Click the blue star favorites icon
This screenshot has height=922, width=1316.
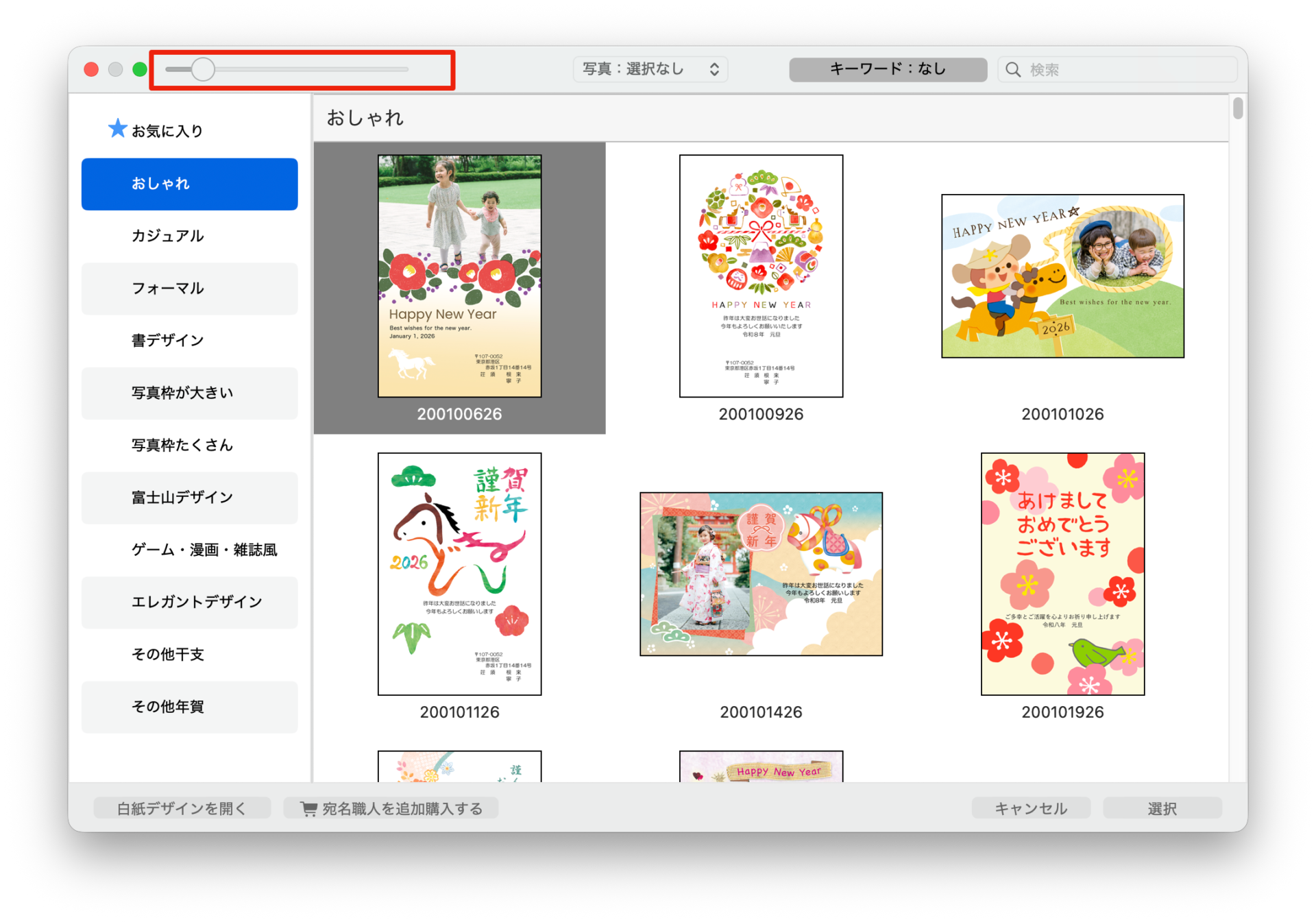(117, 128)
